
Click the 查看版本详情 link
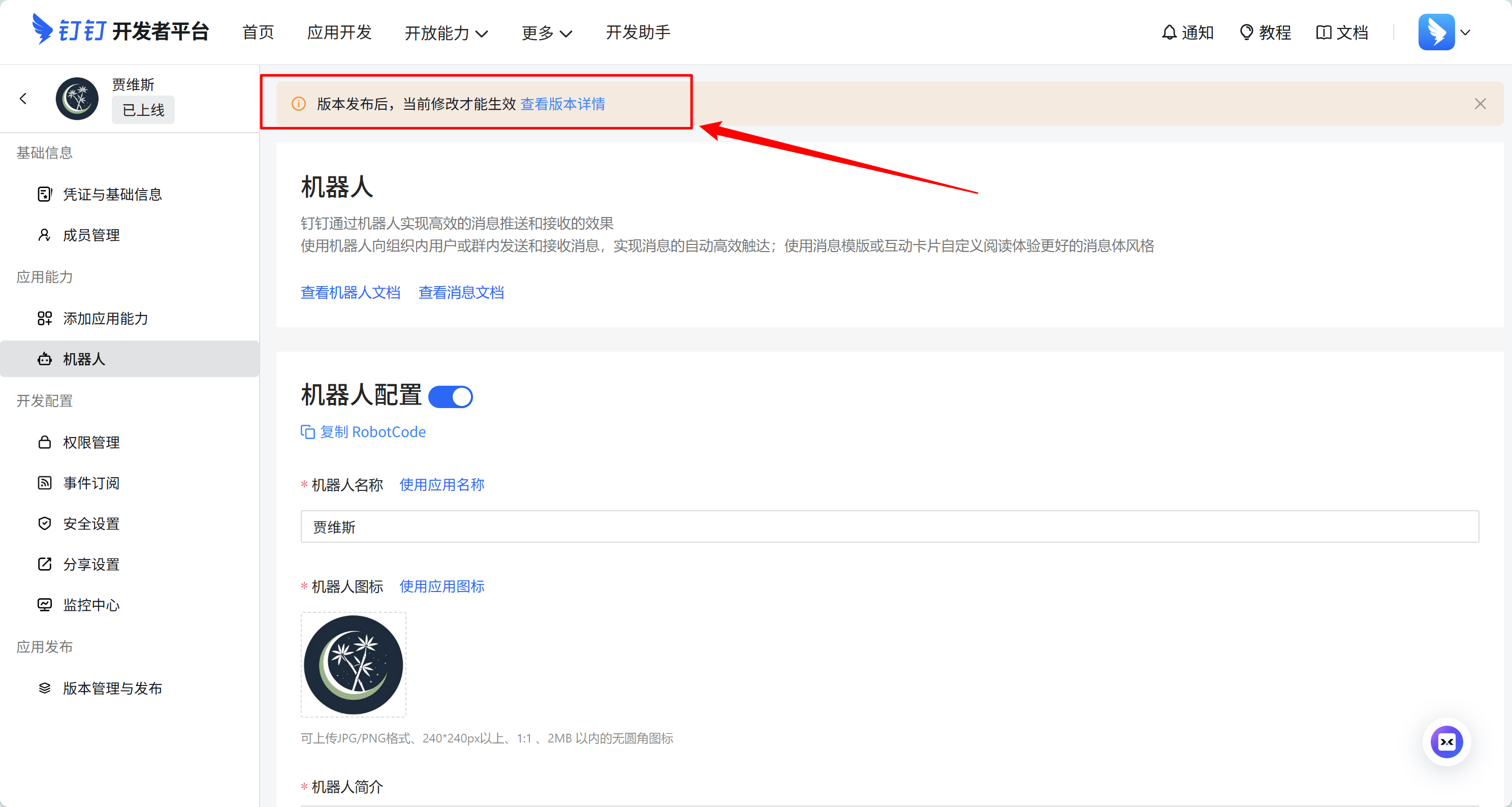coord(562,104)
